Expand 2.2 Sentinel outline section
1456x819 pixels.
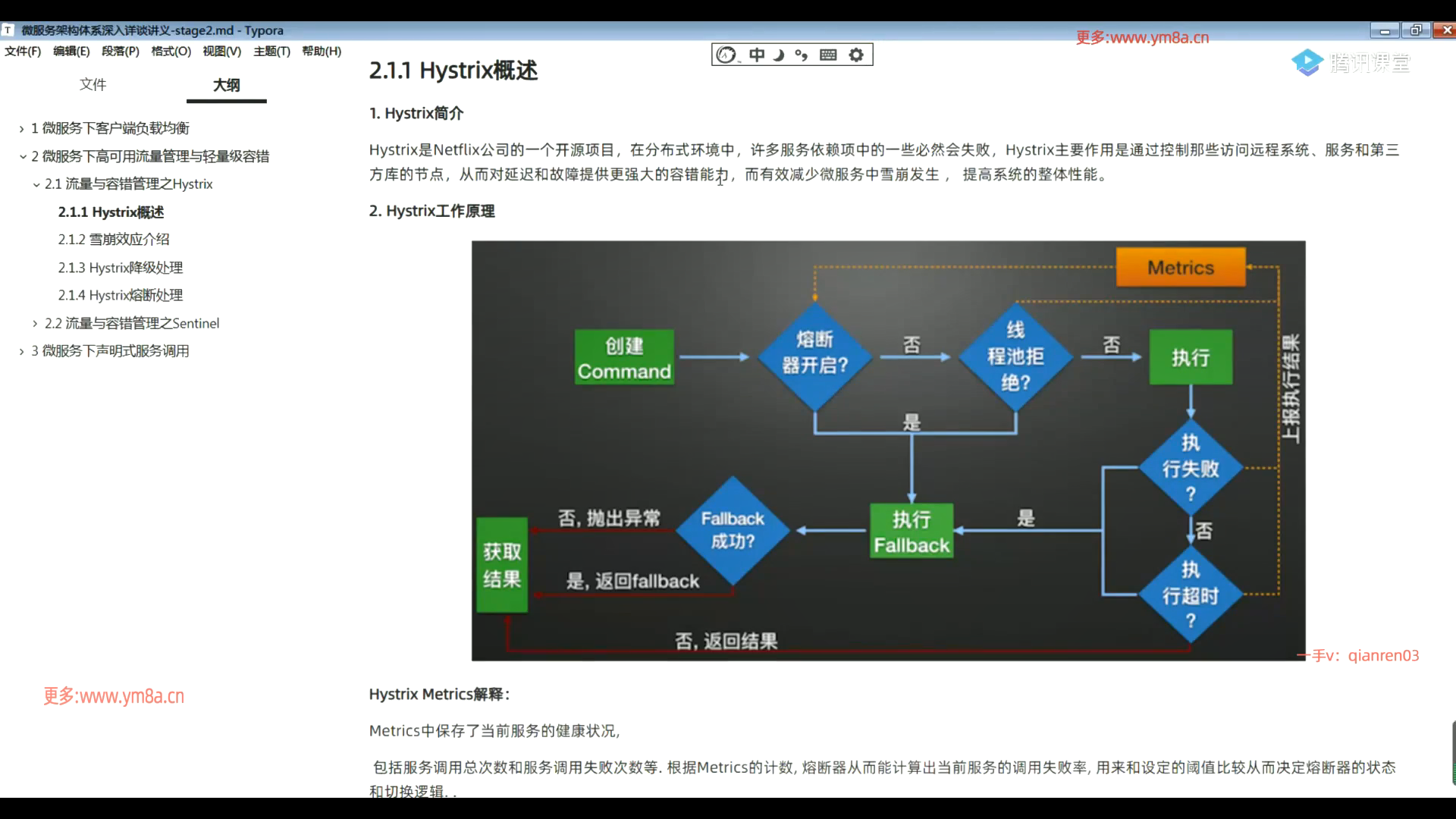pos(35,324)
